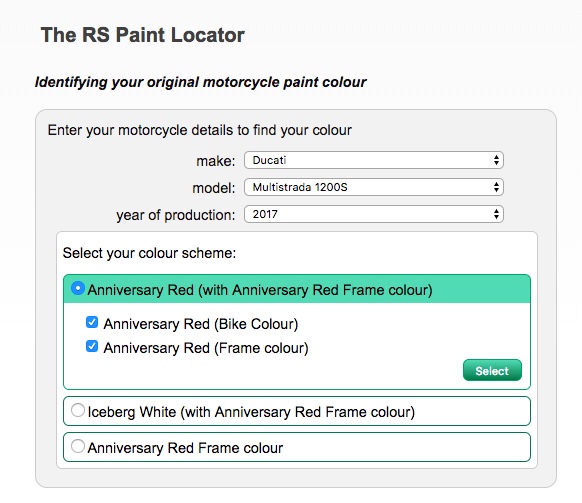
Task: Click the stepper arrows on model field
Action: click(x=496, y=187)
